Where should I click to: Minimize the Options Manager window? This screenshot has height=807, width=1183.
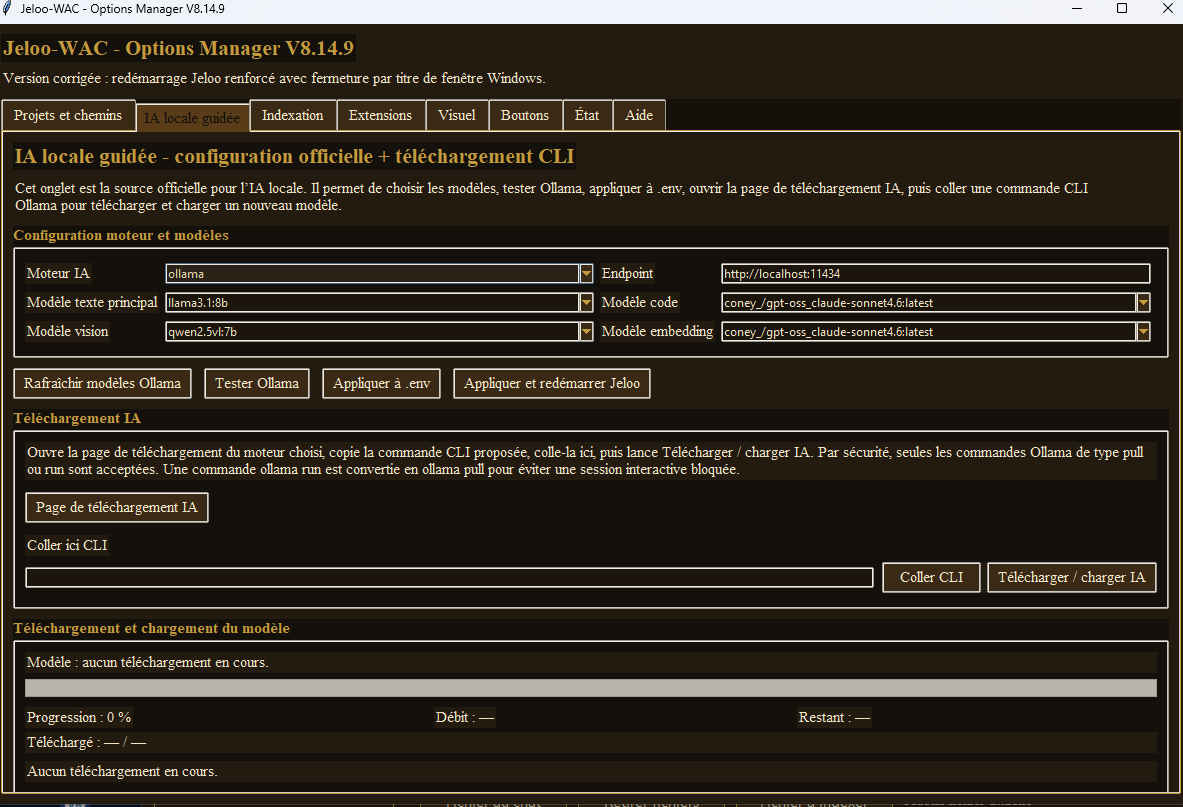pos(1077,8)
